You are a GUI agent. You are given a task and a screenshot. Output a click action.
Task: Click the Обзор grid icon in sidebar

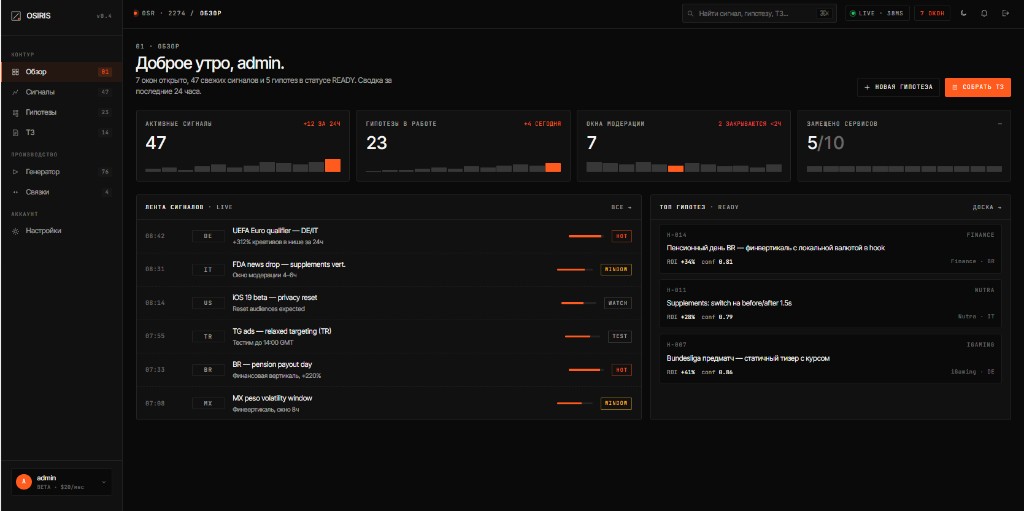(x=16, y=72)
